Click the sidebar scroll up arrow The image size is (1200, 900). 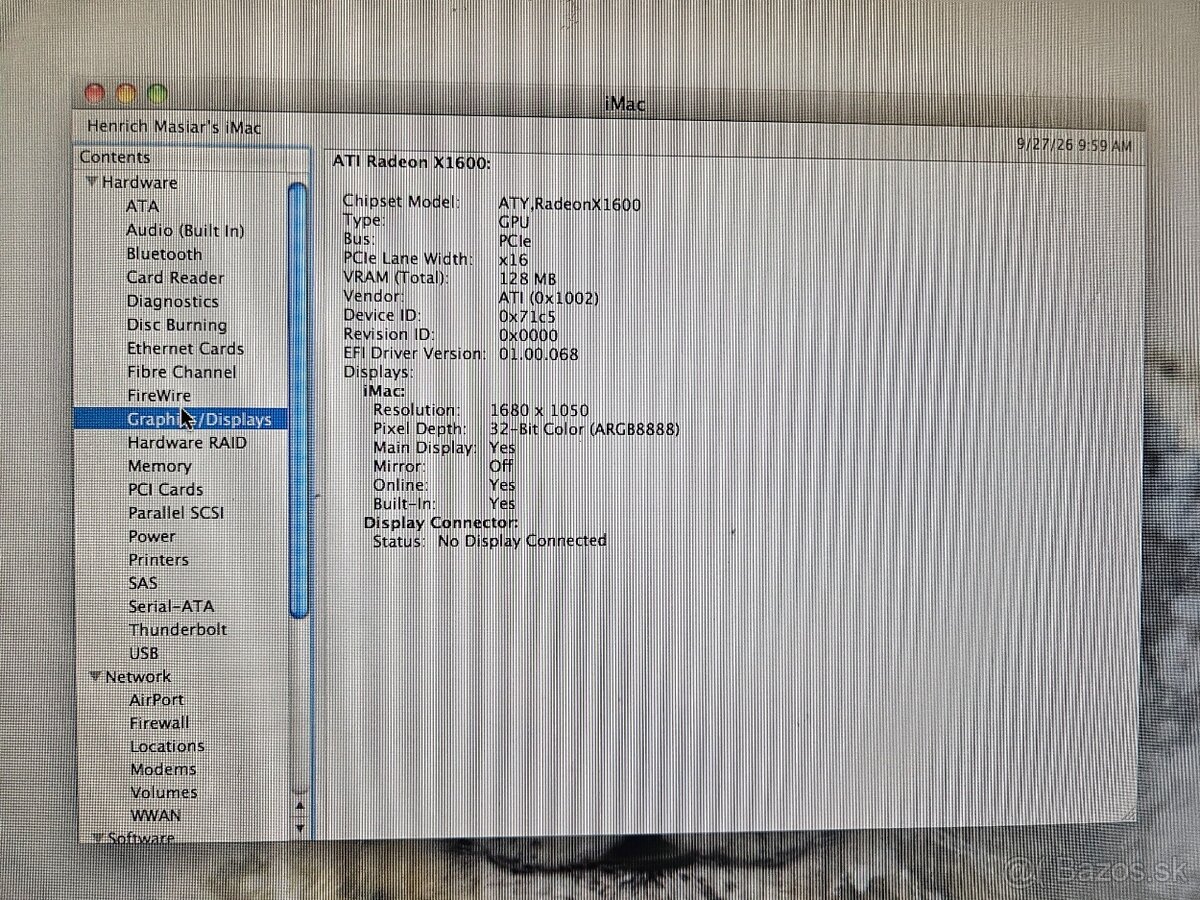click(x=298, y=805)
